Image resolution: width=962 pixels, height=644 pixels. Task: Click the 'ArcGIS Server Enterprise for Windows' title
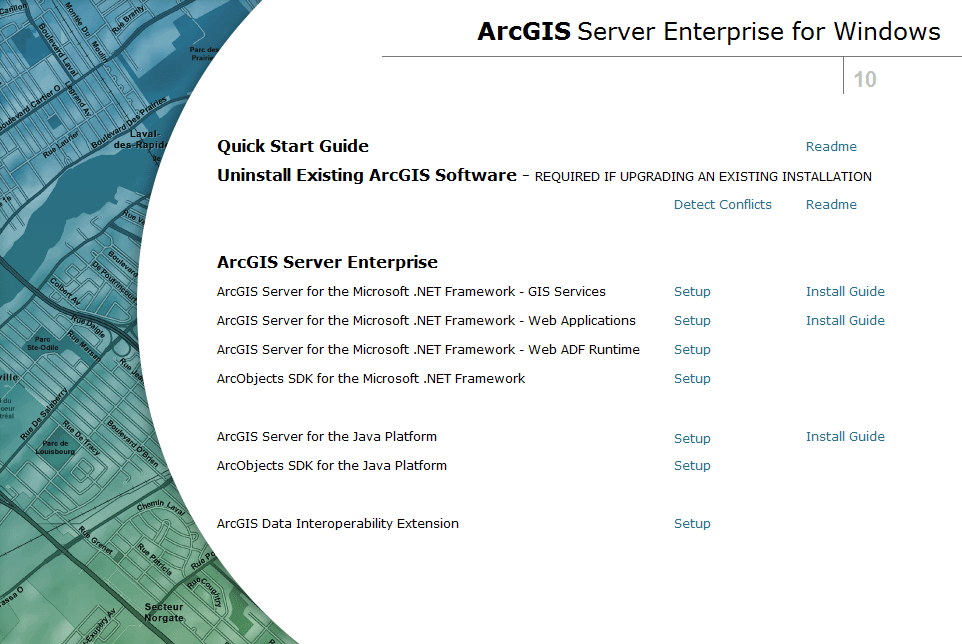point(709,32)
